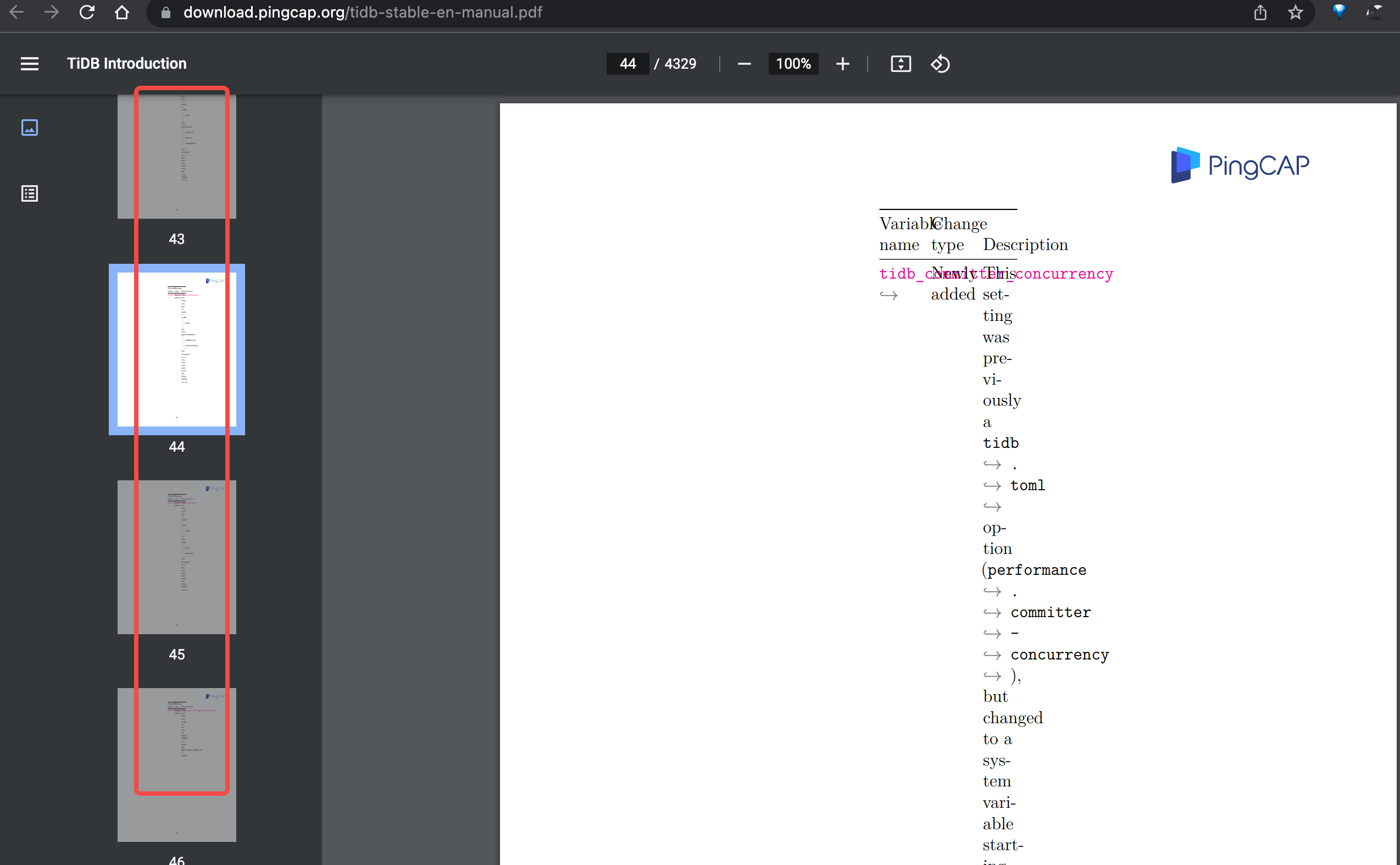Show page thumbnails view
1400x865 pixels.
(30, 127)
